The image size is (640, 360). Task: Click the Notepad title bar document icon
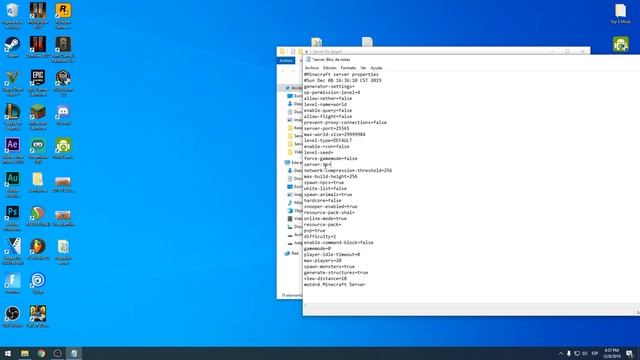(308, 60)
